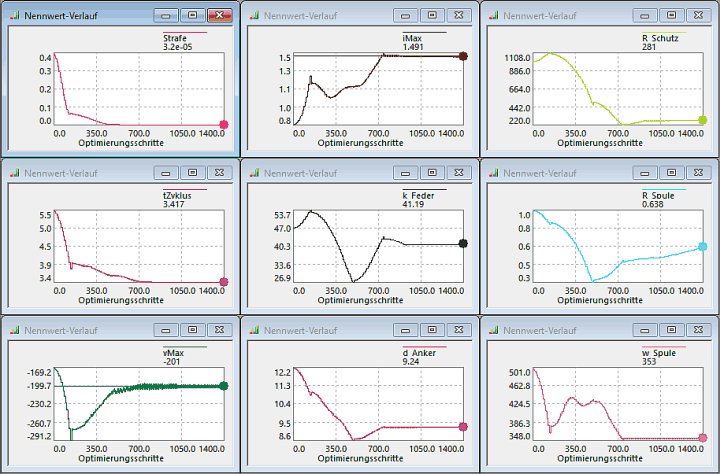The height and width of the screenshot is (474, 720).
Task: Click the chart icon of the iMax window
Action: (254, 17)
